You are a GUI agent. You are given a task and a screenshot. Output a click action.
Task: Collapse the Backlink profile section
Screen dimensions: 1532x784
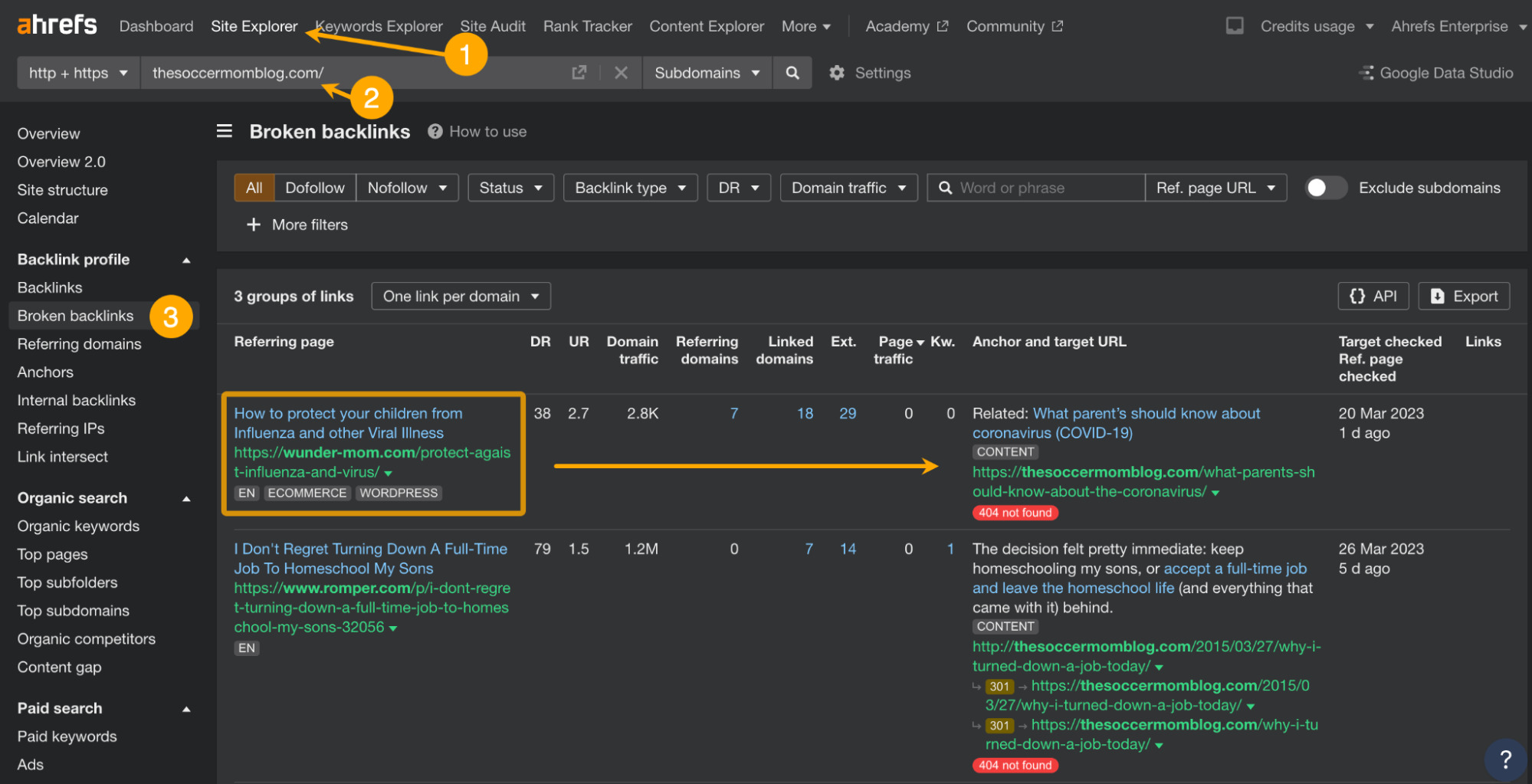[186, 260]
